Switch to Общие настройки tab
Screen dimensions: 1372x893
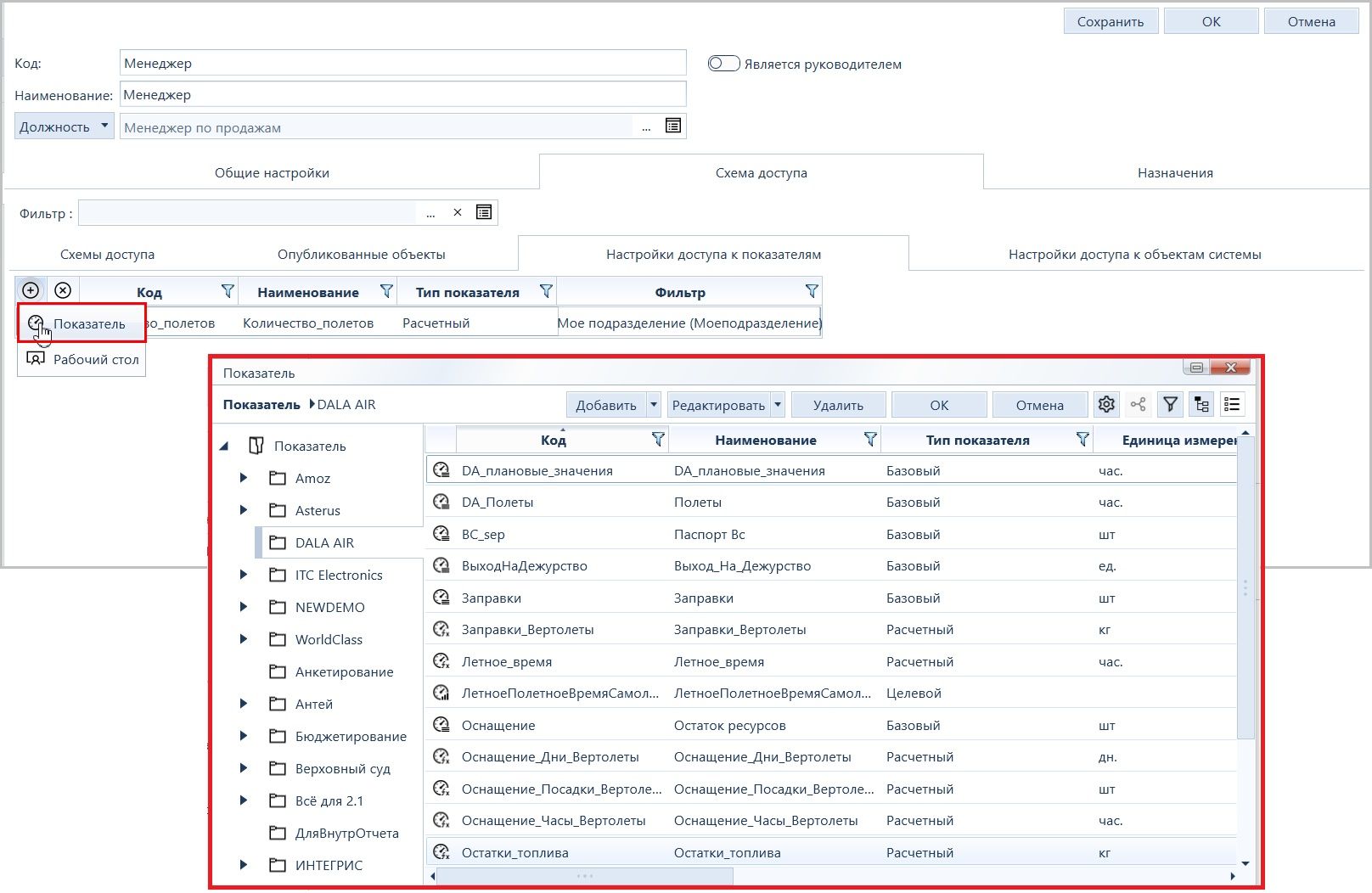(272, 172)
